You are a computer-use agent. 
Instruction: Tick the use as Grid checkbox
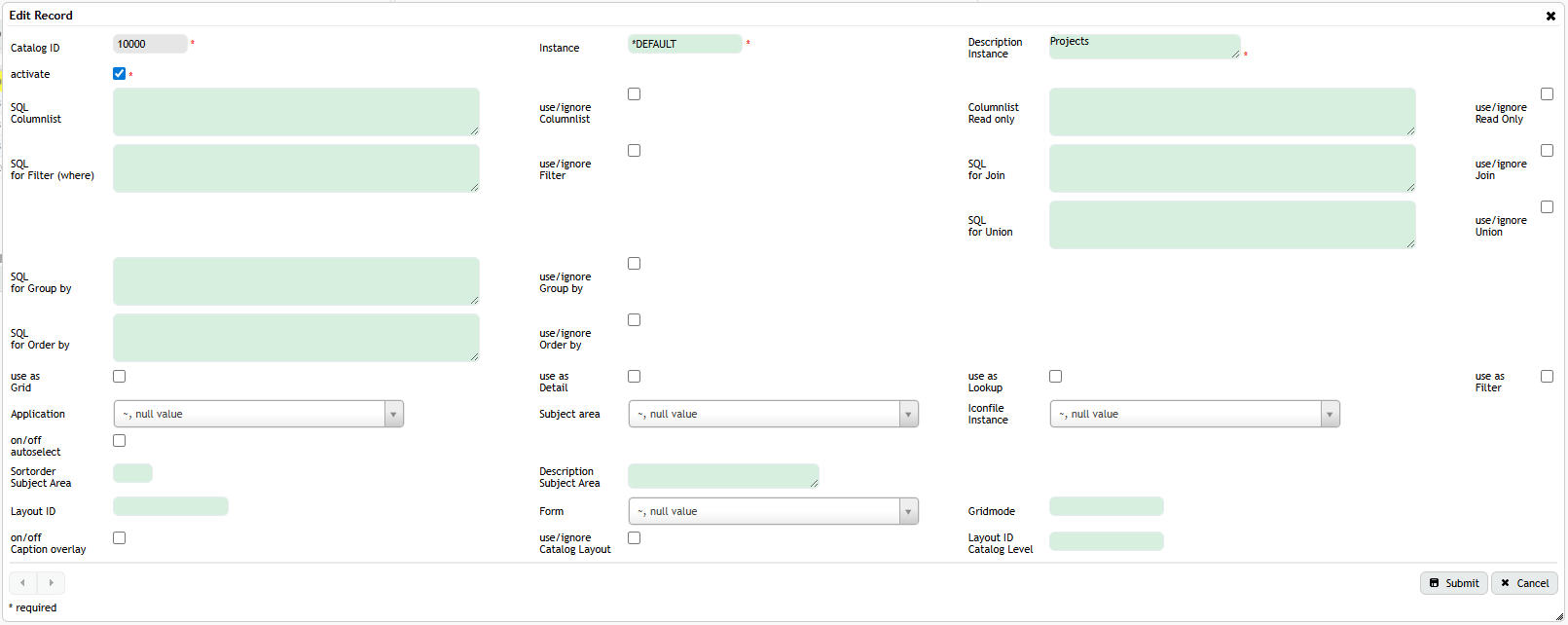(119, 377)
